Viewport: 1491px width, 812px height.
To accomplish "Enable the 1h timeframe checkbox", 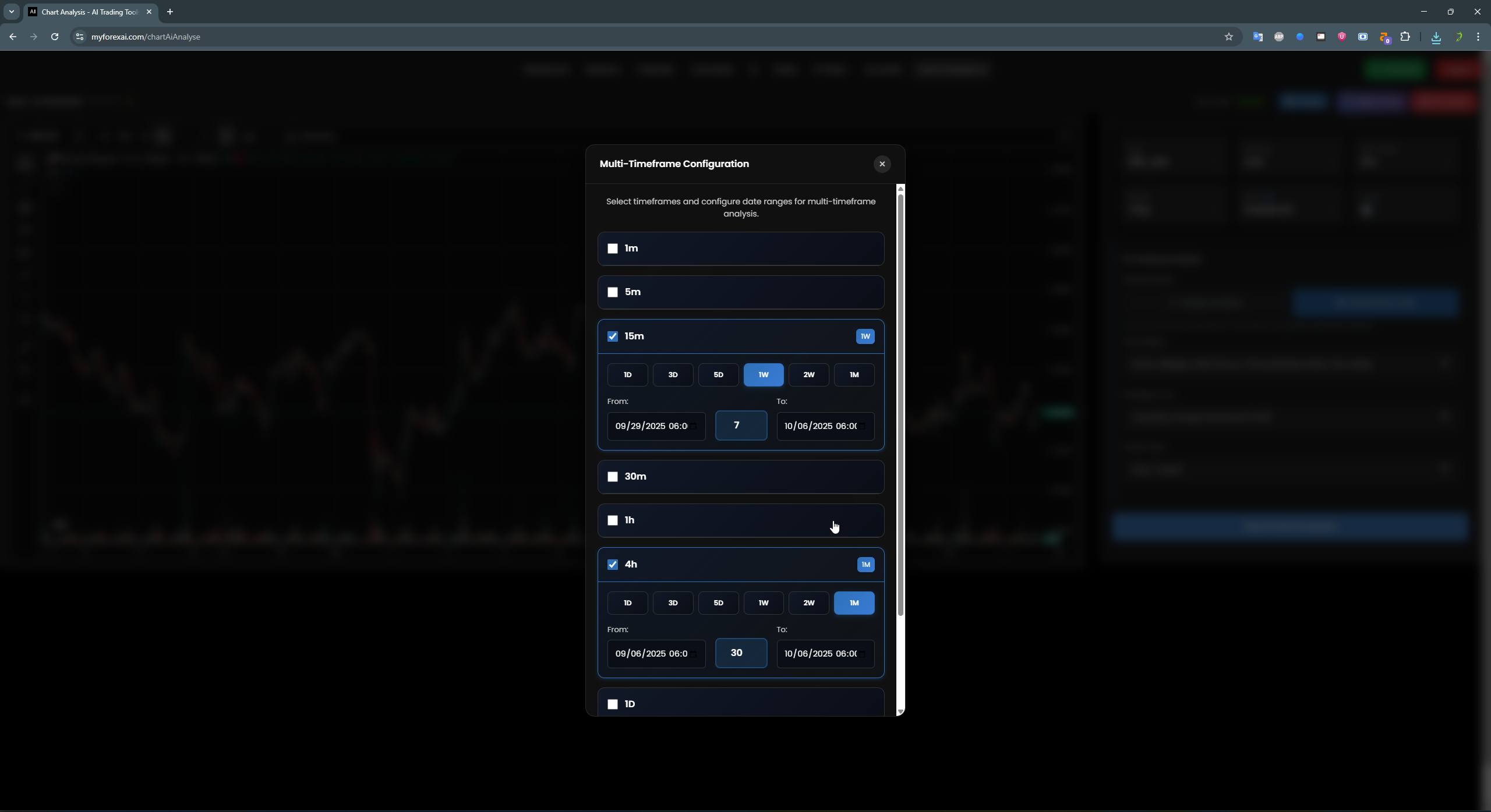I will (613, 520).
